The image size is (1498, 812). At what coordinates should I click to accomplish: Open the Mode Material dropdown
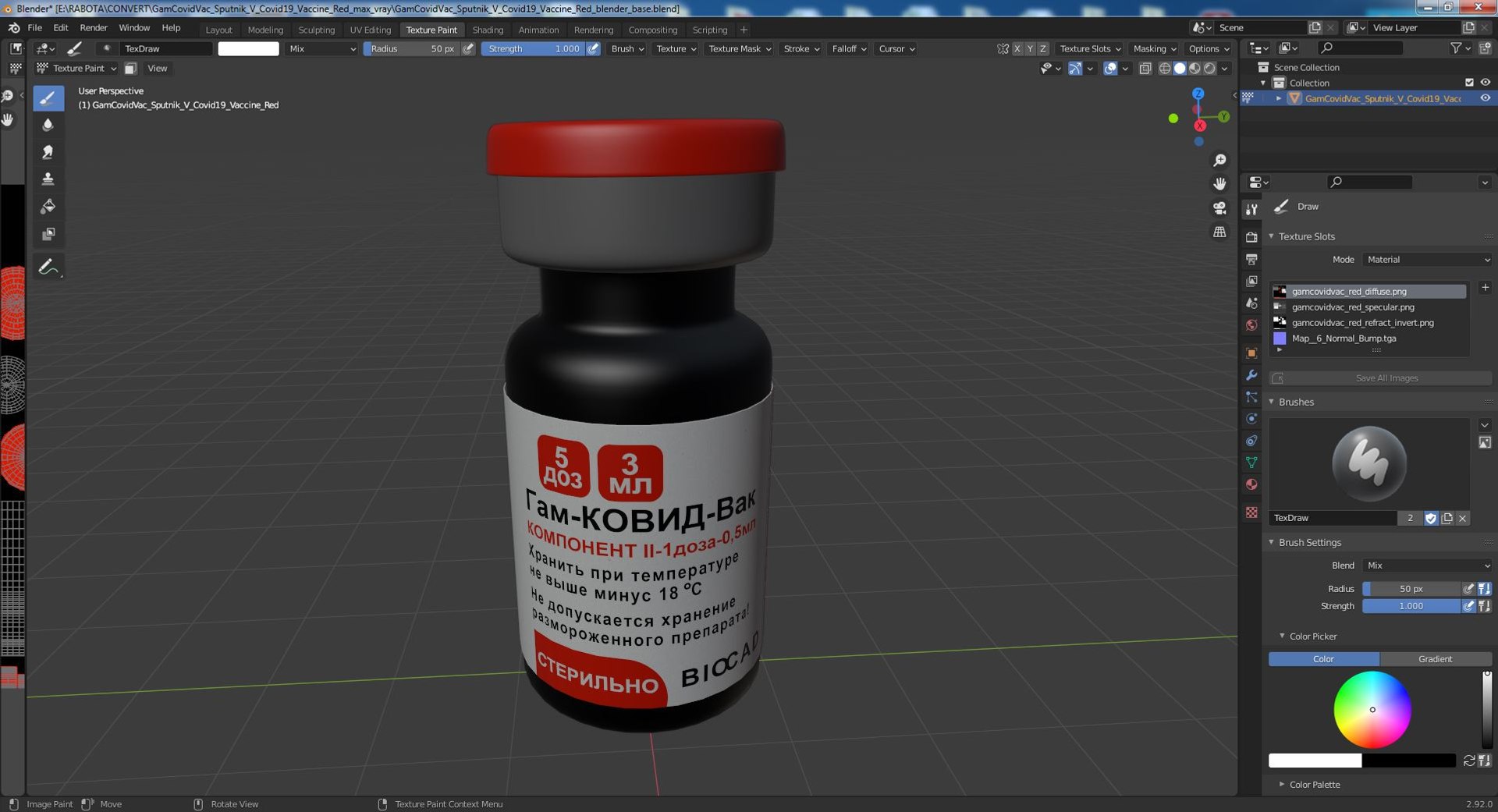tap(1427, 260)
